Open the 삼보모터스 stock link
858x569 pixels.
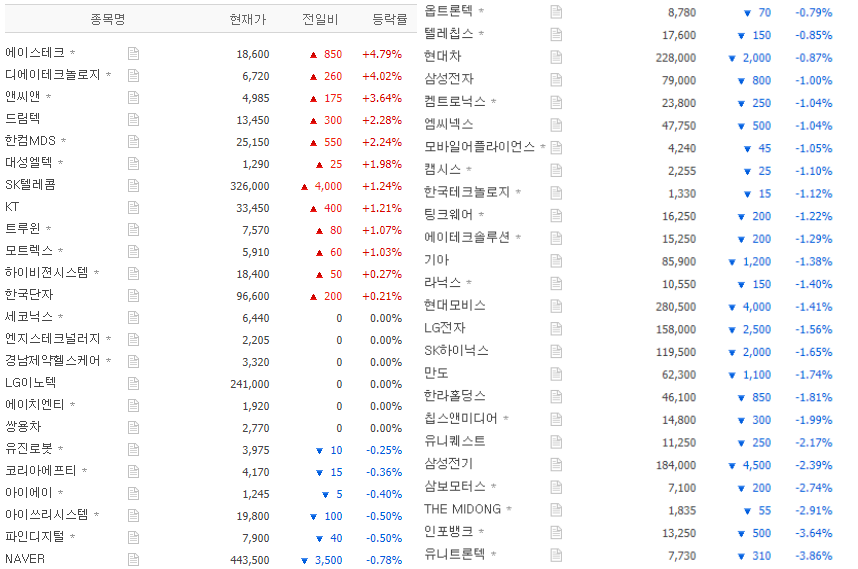455,487
